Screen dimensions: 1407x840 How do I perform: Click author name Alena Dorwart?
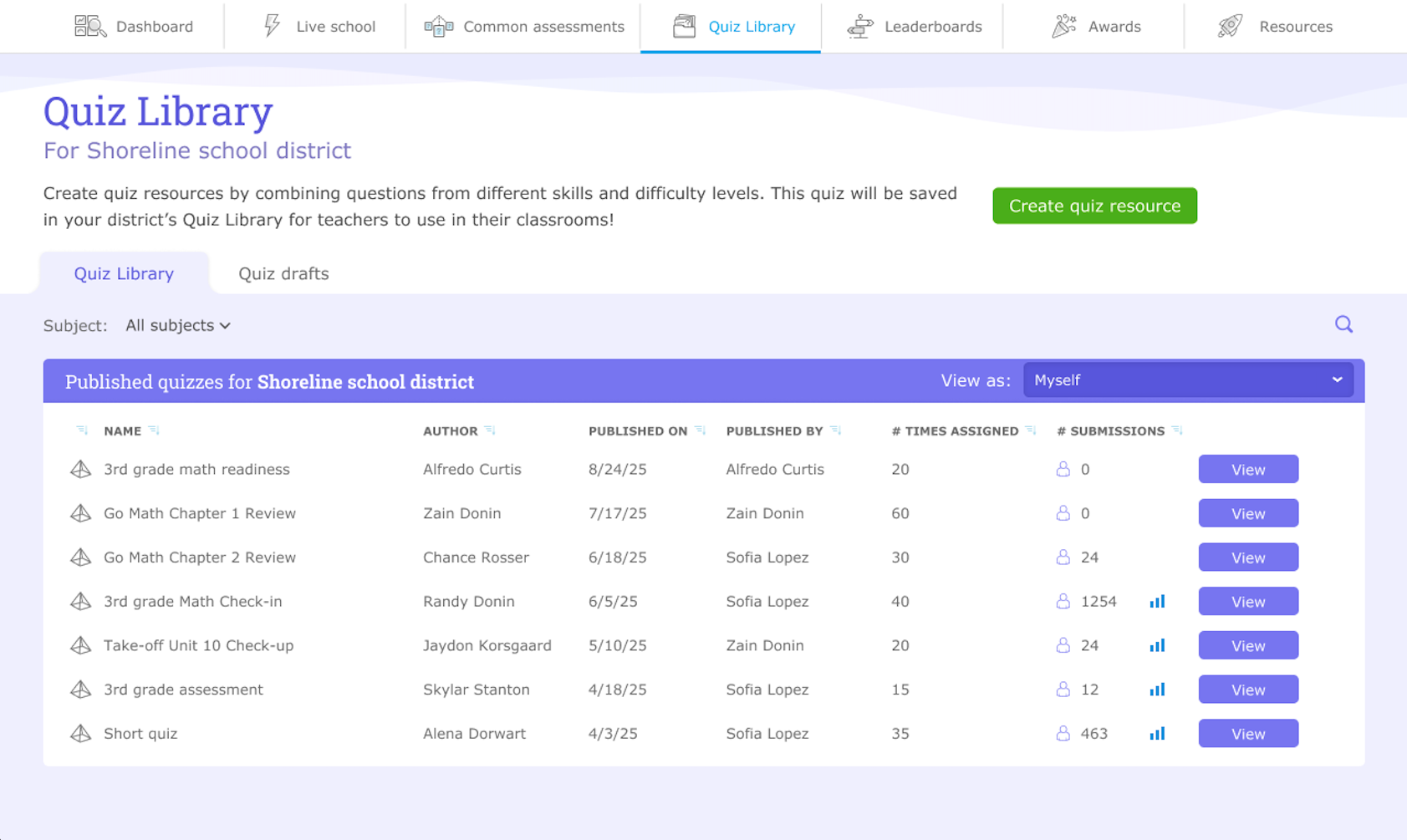474,733
